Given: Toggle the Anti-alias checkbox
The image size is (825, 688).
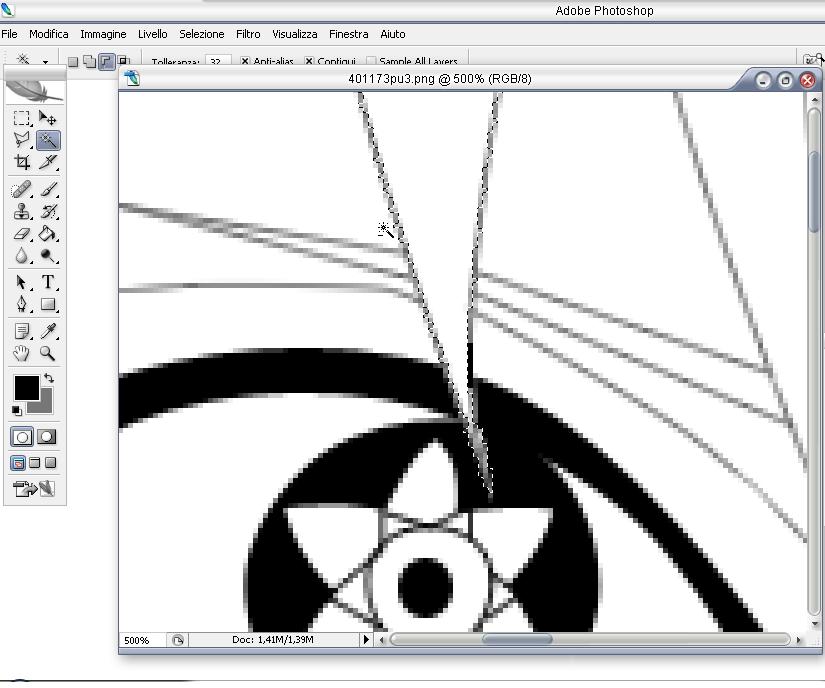Looking at the screenshot, I should point(245,62).
